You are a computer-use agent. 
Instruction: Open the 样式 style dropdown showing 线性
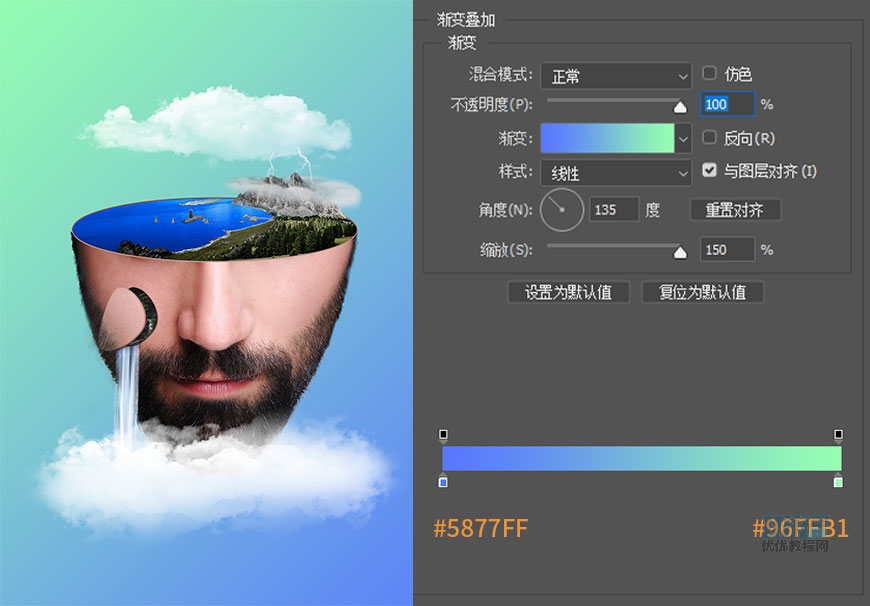pyautogui.click(x=616, y=173)
